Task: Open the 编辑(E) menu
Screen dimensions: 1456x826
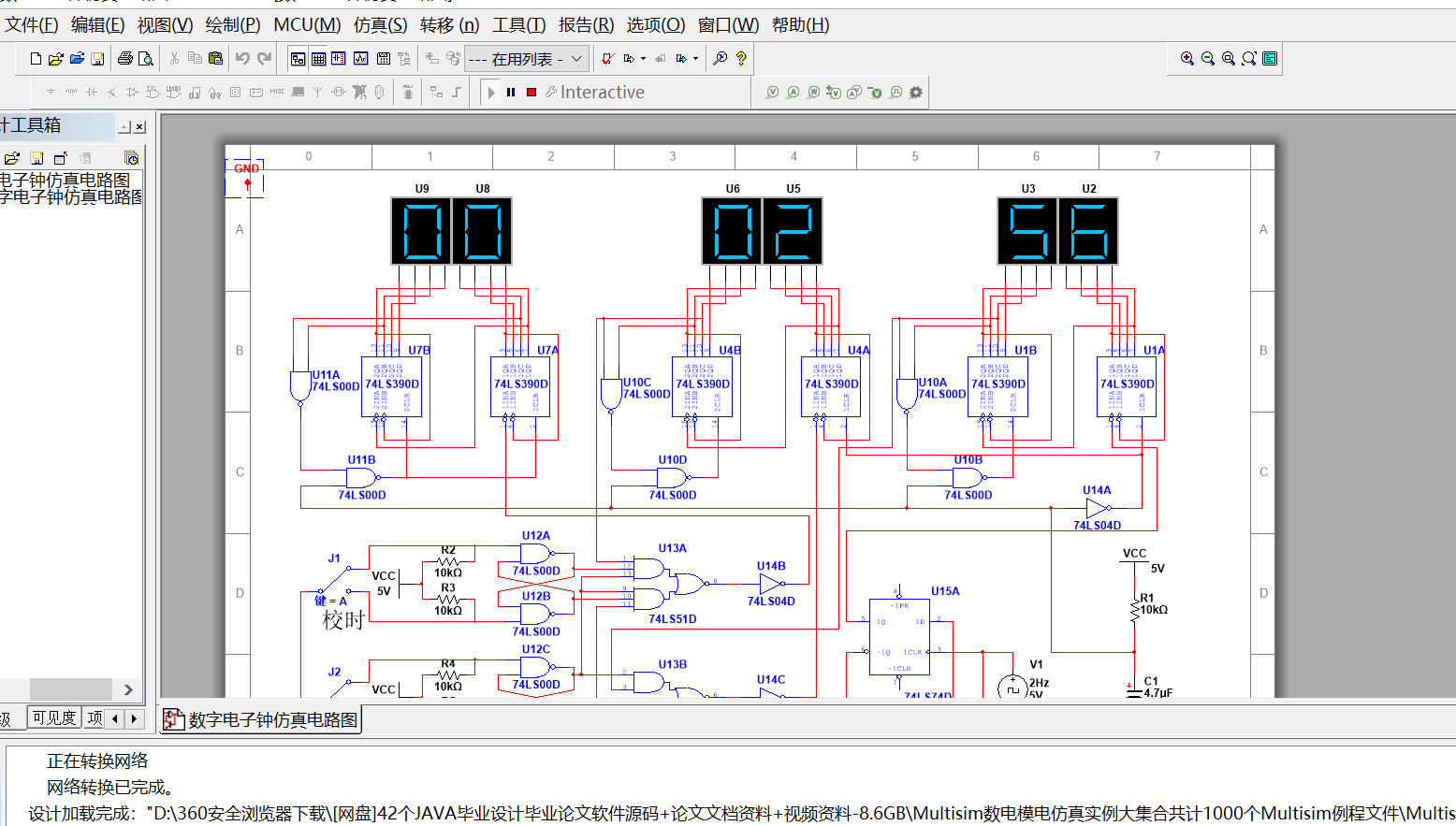Action: [98, 25]
